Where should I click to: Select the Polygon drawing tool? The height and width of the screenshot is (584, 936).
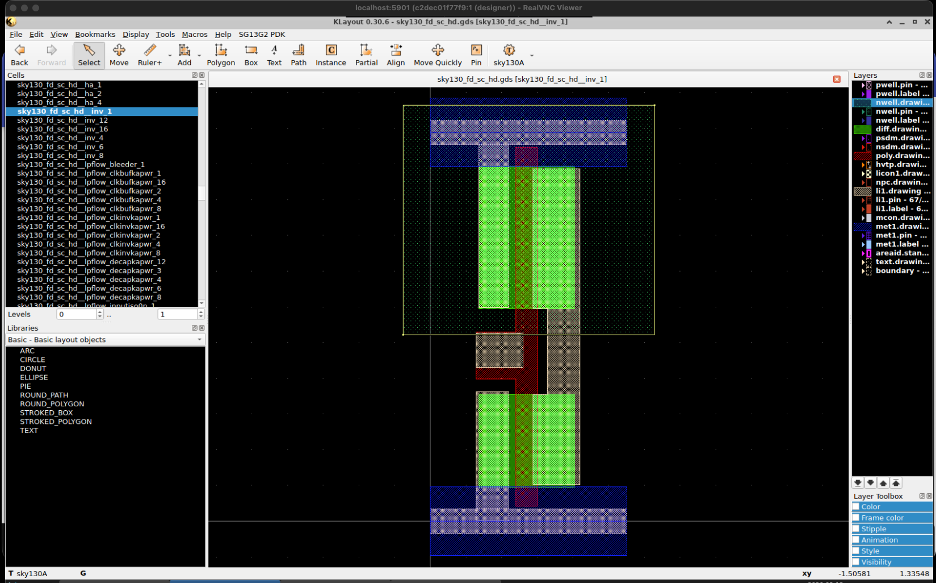coord(220,54)
